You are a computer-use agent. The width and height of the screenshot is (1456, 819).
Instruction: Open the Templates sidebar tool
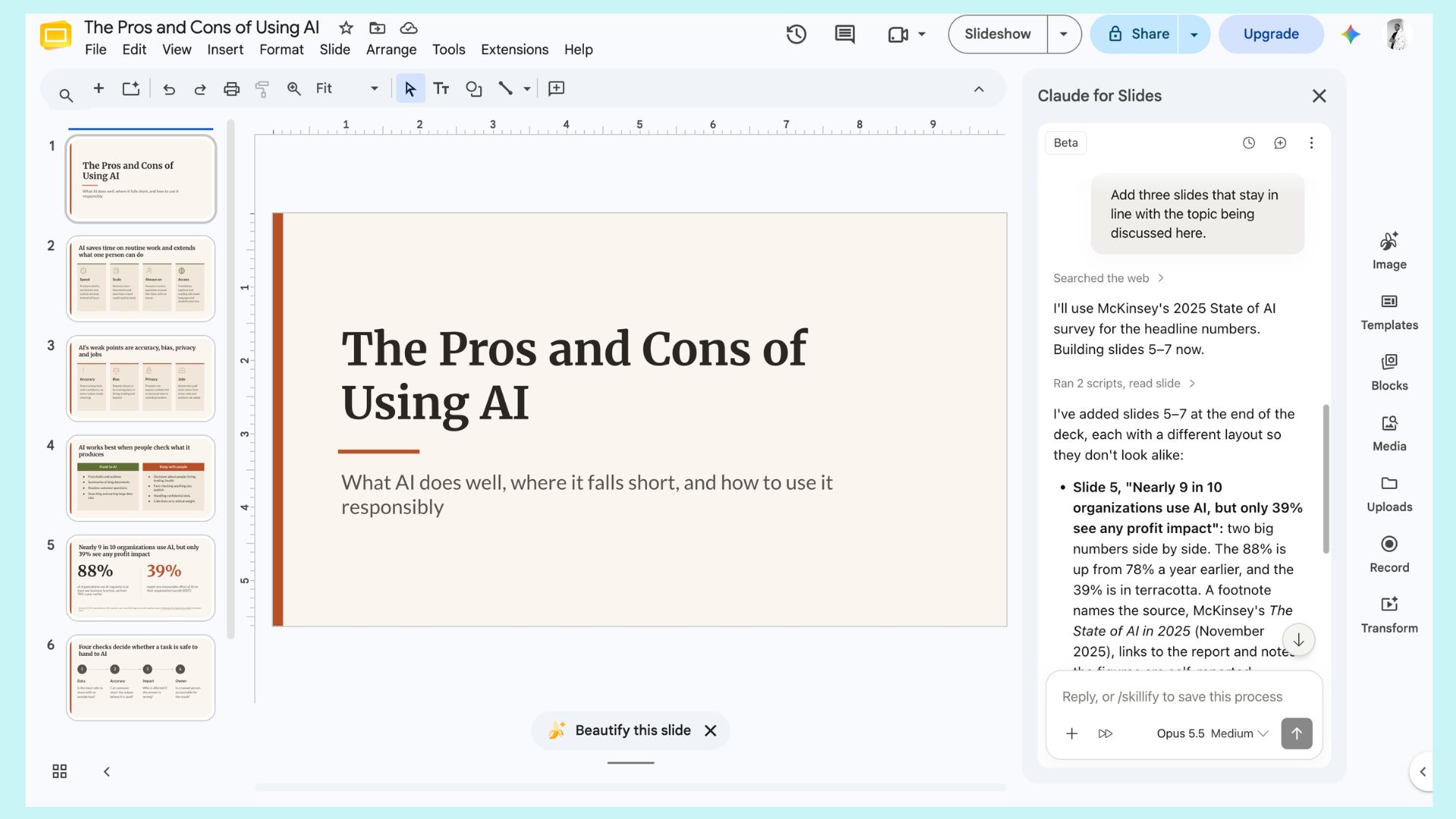click(x=1389, y=312)
